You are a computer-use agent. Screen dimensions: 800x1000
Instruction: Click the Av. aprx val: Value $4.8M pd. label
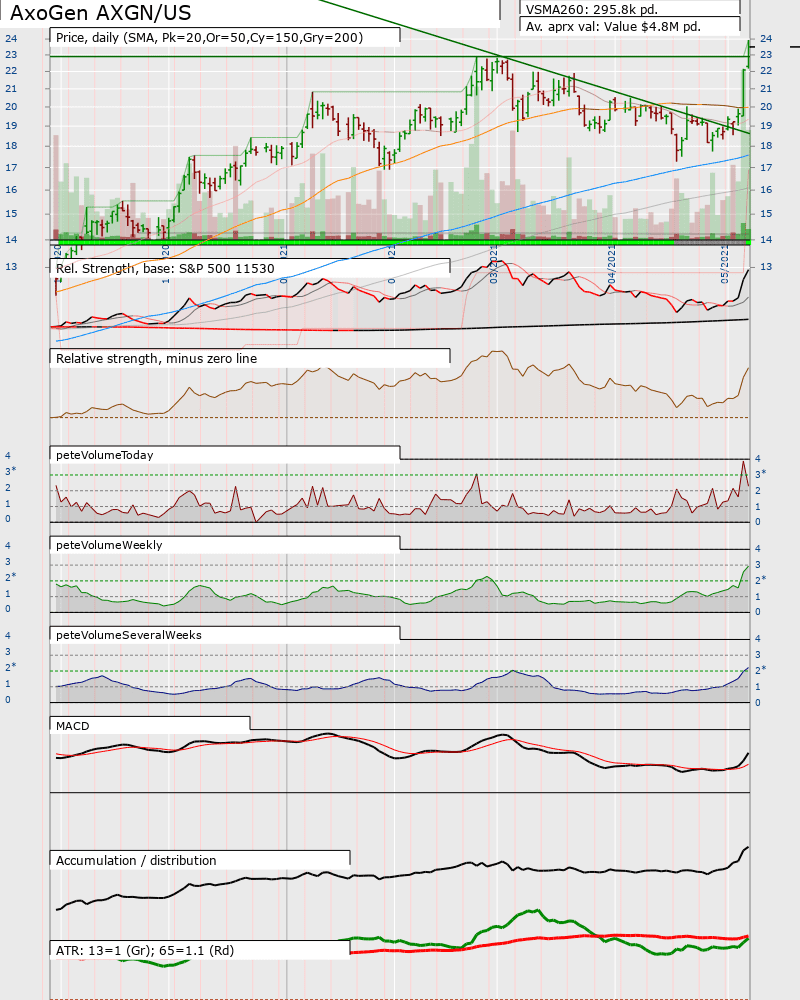click(613, 26)
